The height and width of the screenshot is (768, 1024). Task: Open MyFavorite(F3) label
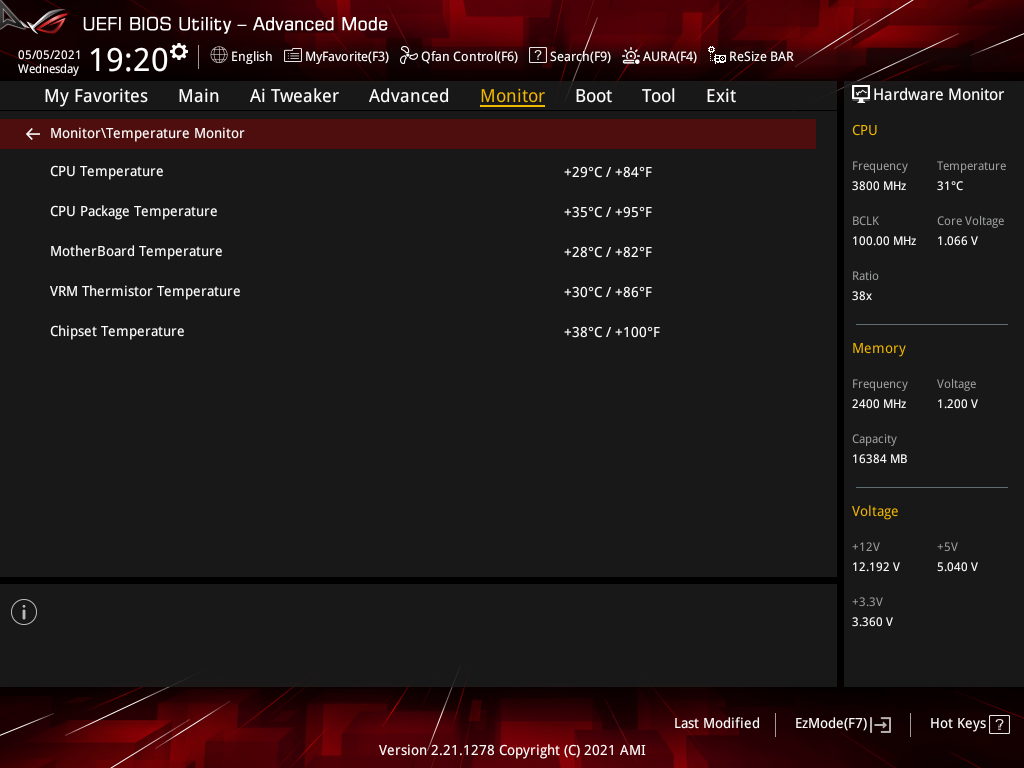pos(347,57)
